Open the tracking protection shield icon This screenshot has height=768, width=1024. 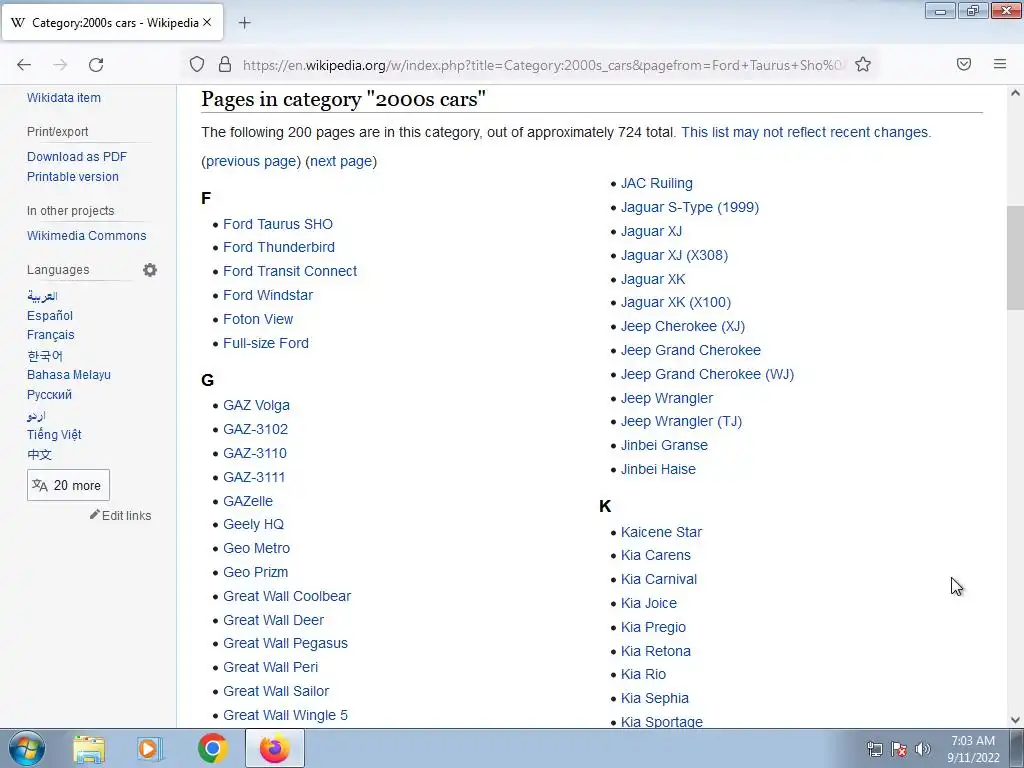(x=197, y=64)
